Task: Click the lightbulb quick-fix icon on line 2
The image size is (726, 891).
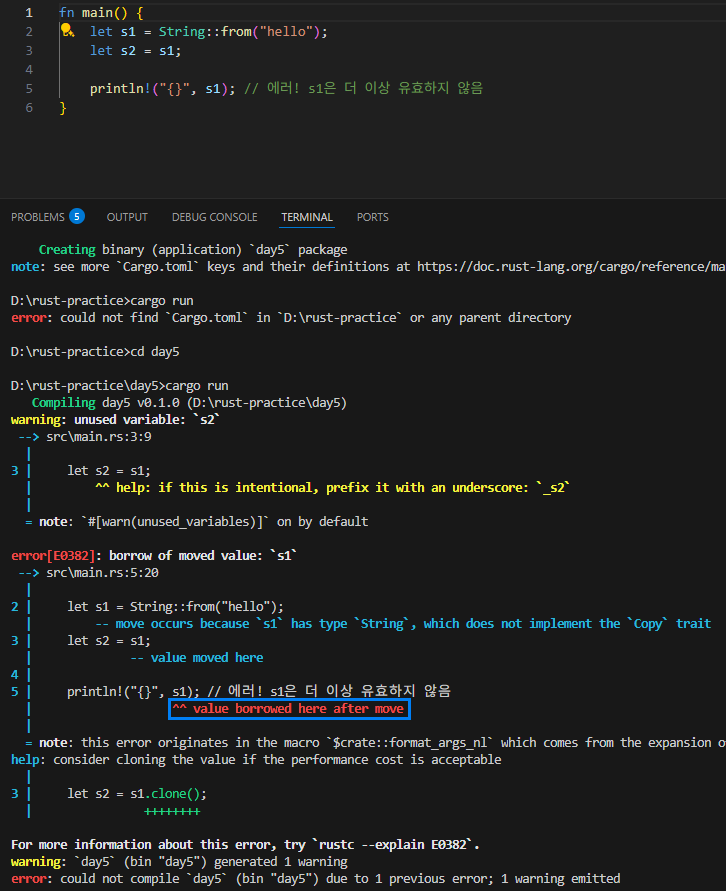Action: point(68,30)
